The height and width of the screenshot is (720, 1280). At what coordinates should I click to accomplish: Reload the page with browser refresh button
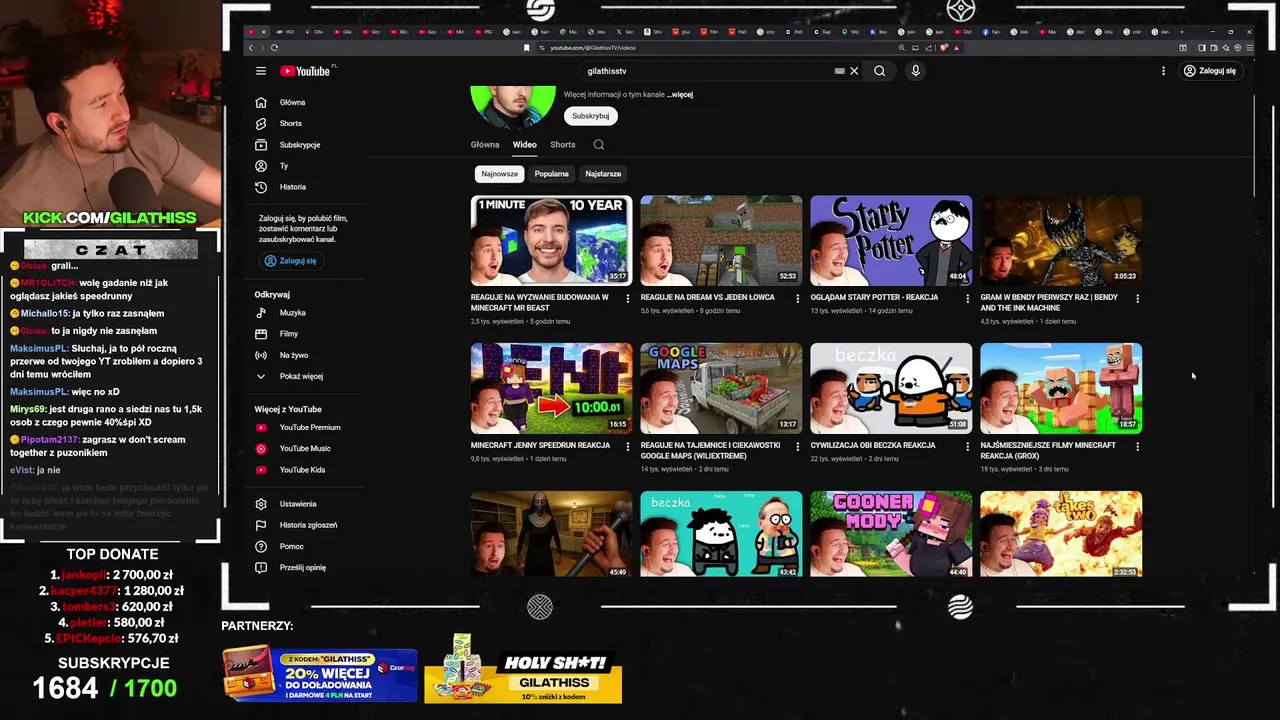274,47
